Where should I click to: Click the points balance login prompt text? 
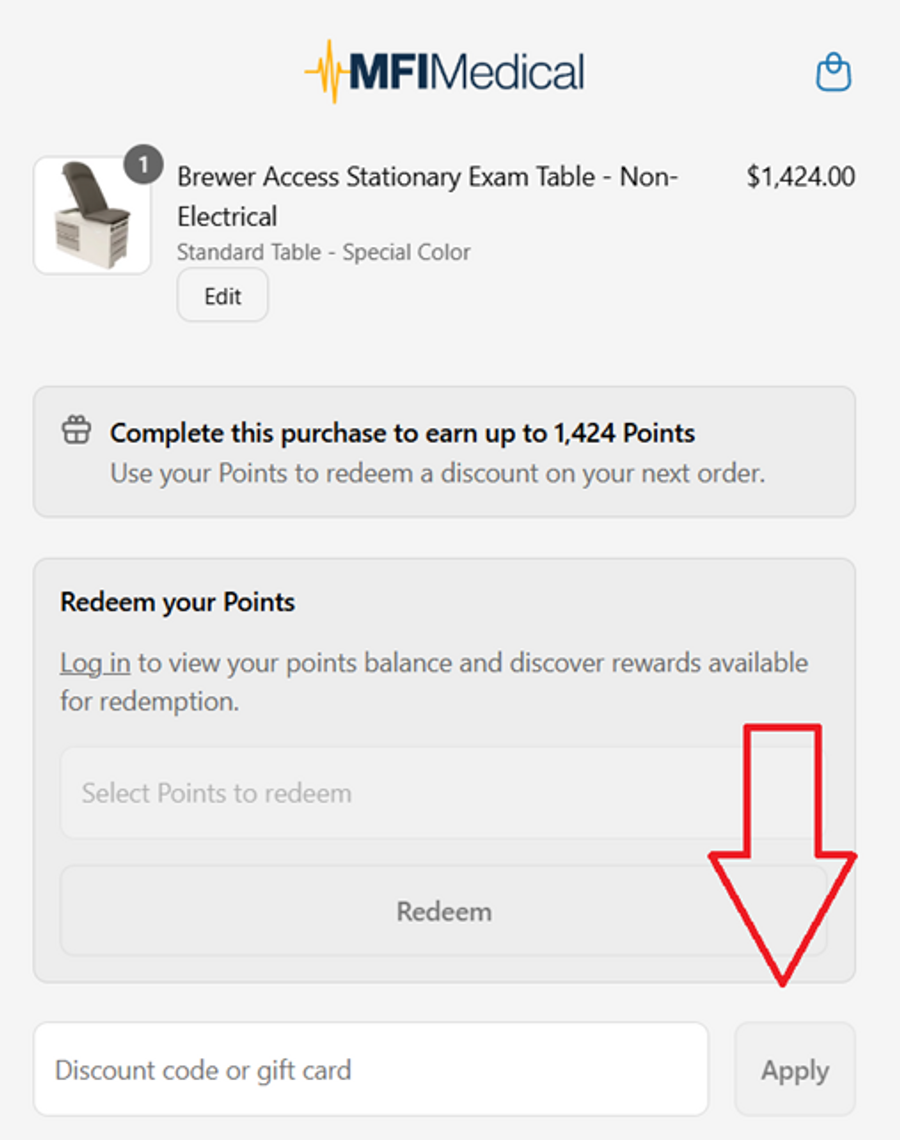pyautogui.click(x=470, y=664)
